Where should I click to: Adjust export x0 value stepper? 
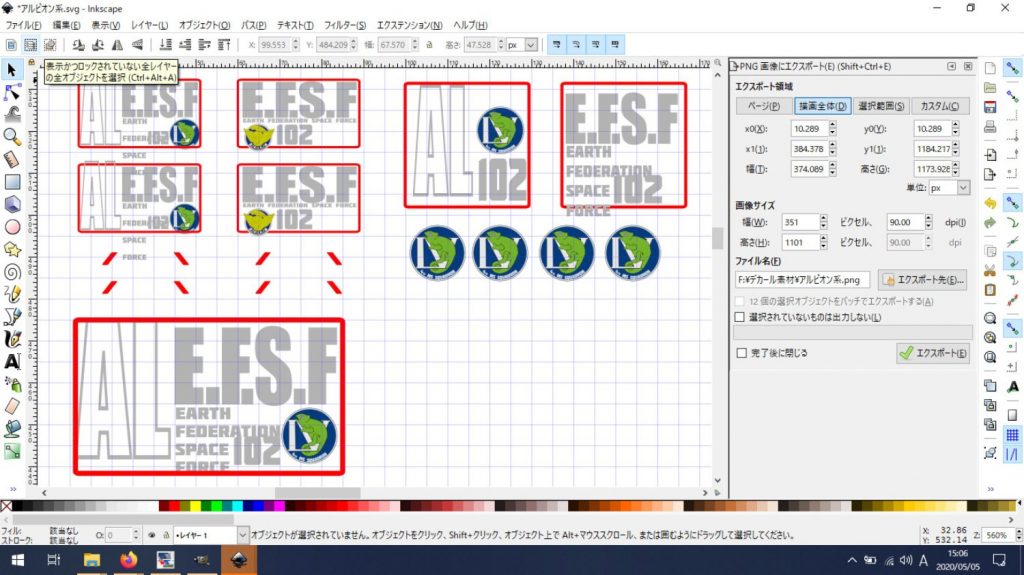coord(833,129)
